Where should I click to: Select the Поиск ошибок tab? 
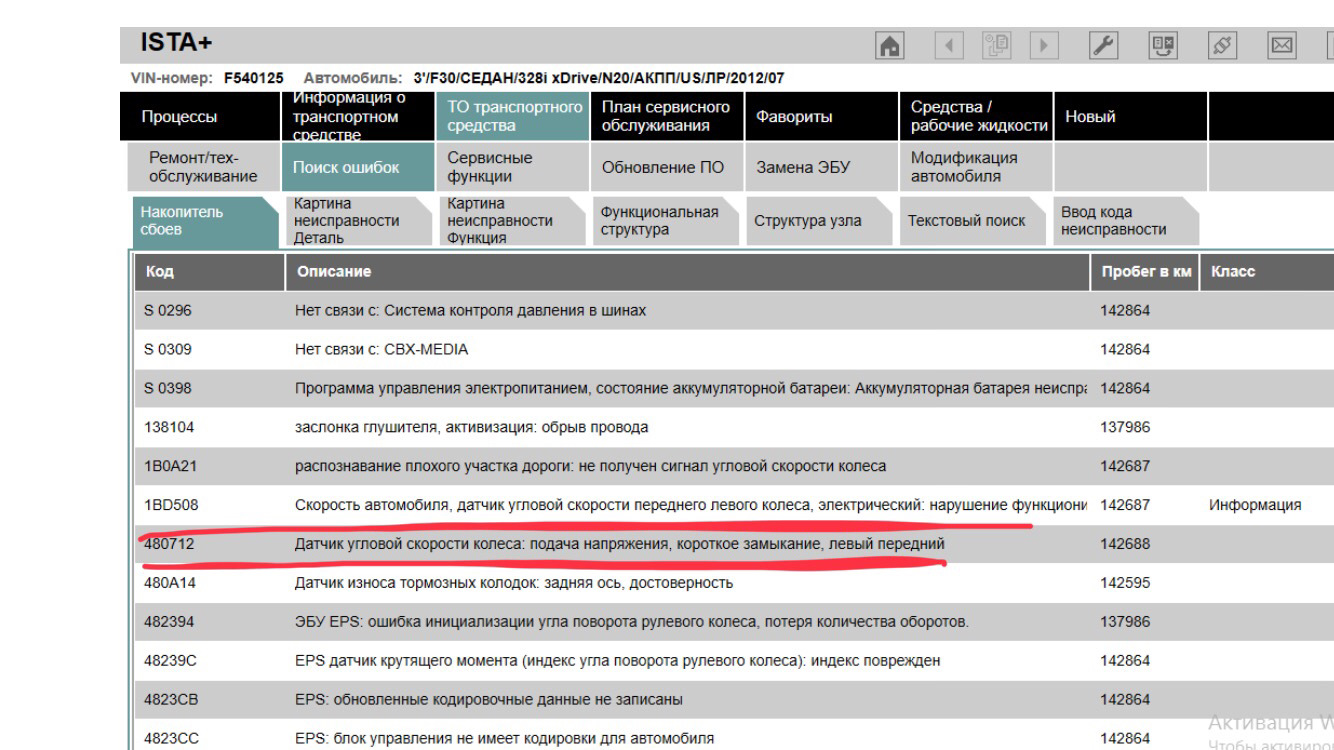pos(357,167)
